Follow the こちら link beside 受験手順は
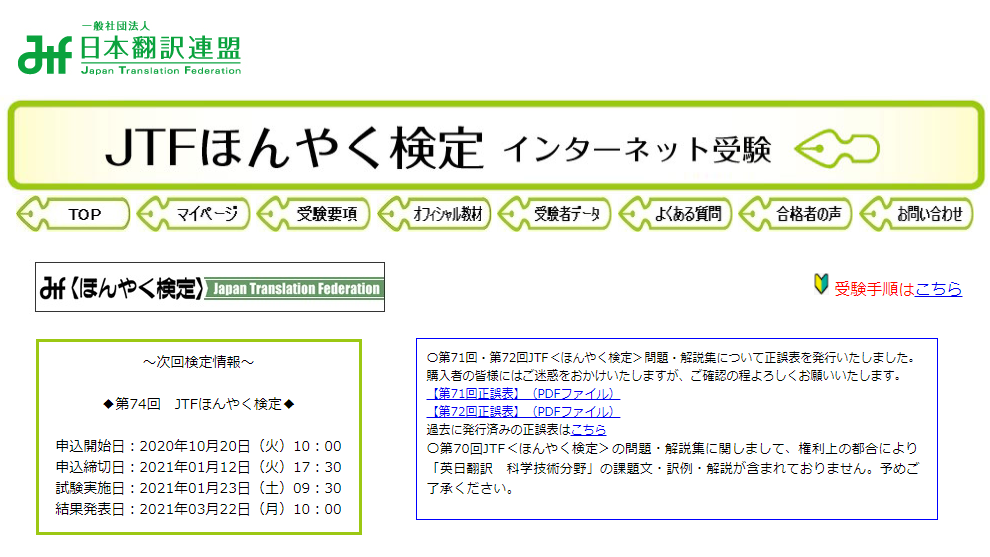Screen dimensions: 990x557 [x=938, y=289]
